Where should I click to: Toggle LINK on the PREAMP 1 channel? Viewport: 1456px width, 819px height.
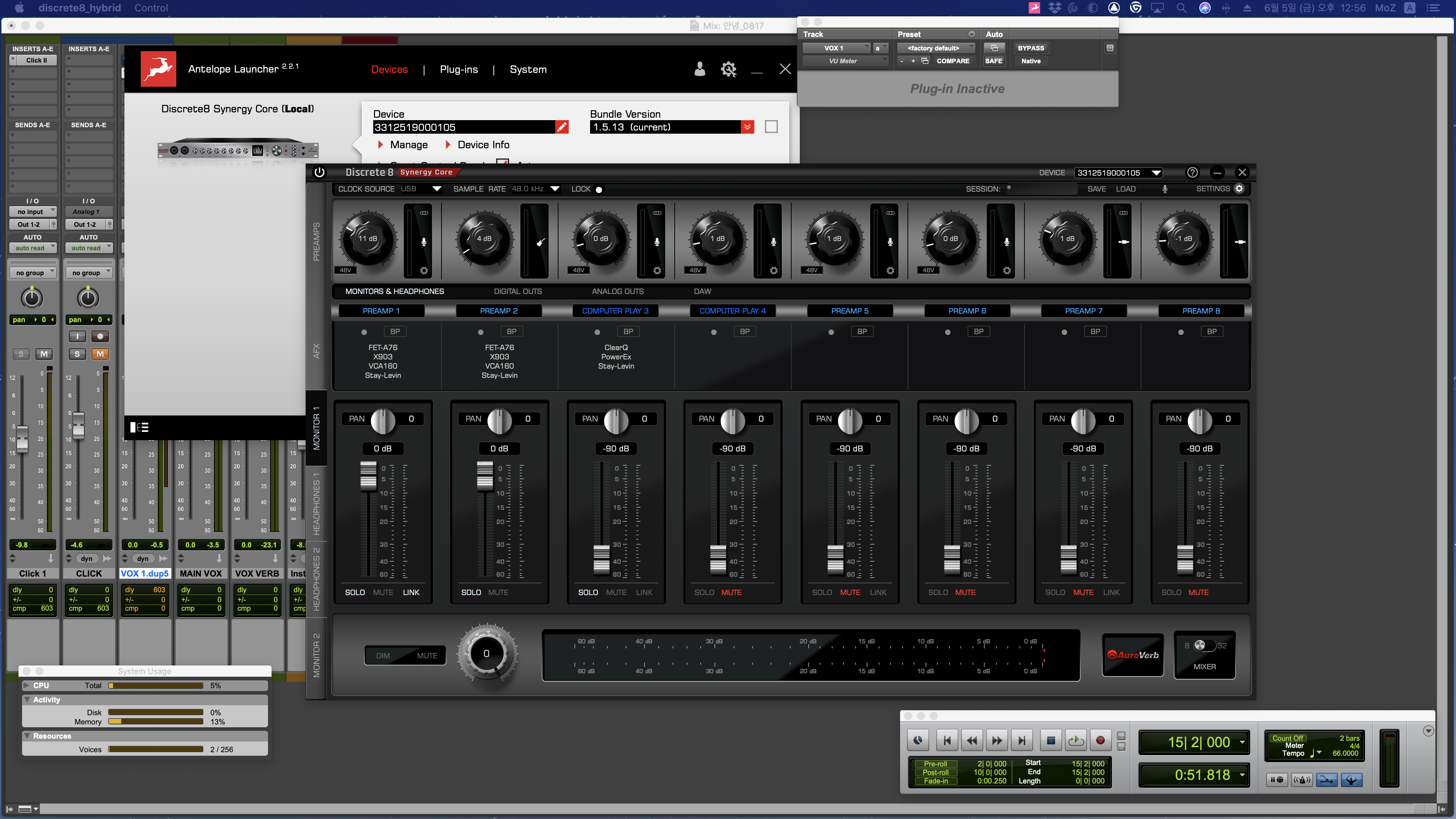point(411,592)
